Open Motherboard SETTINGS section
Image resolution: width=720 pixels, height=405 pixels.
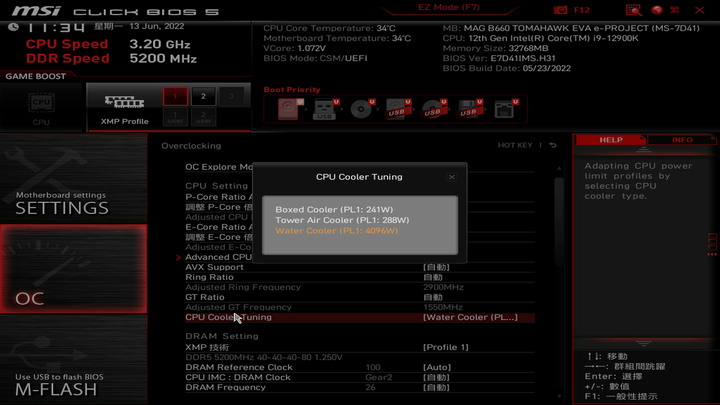click(x=73, y=179)
